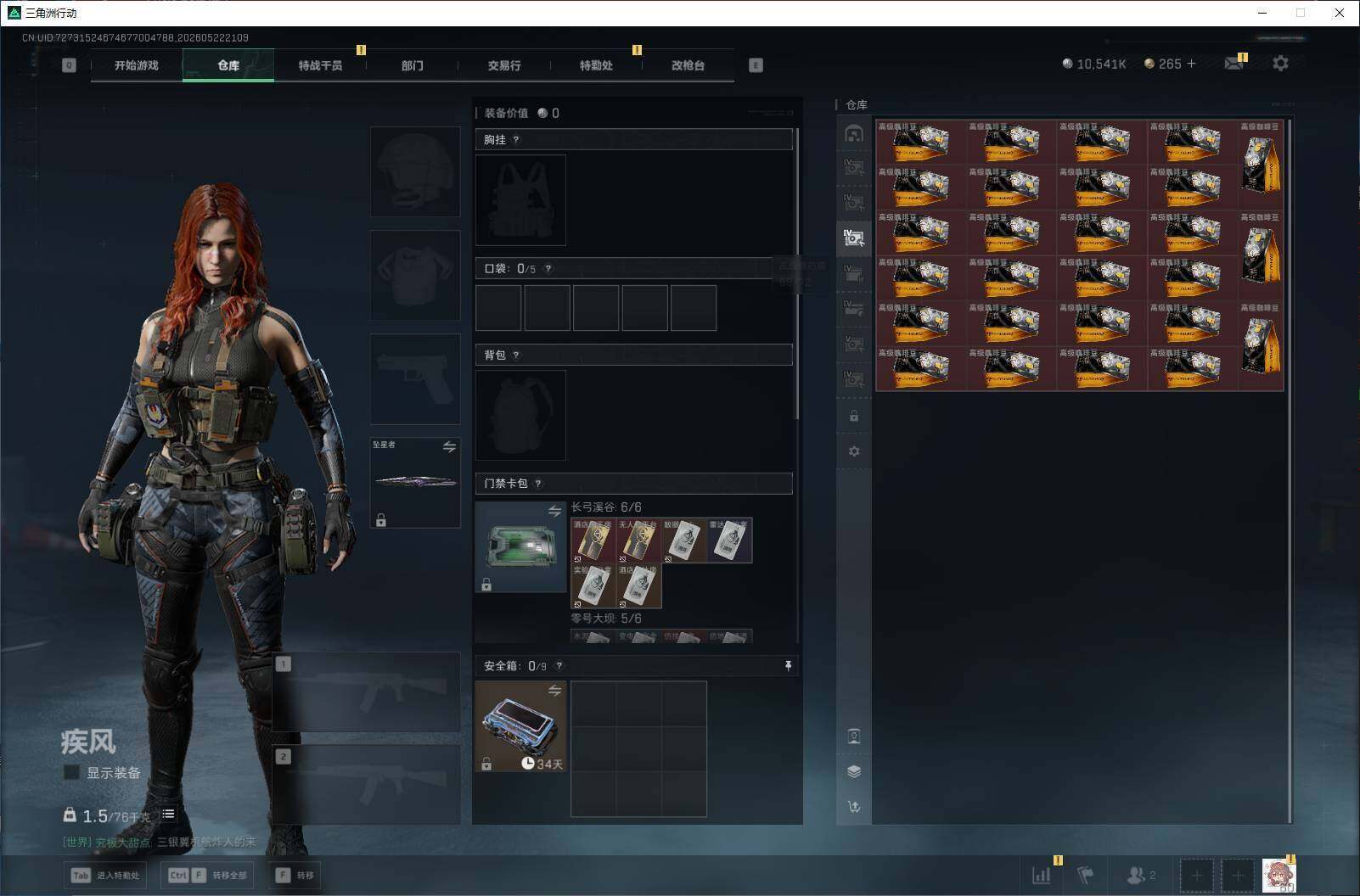
Task: Add a squad member using the first plus slot
Action: click(x=1197, y=876)
